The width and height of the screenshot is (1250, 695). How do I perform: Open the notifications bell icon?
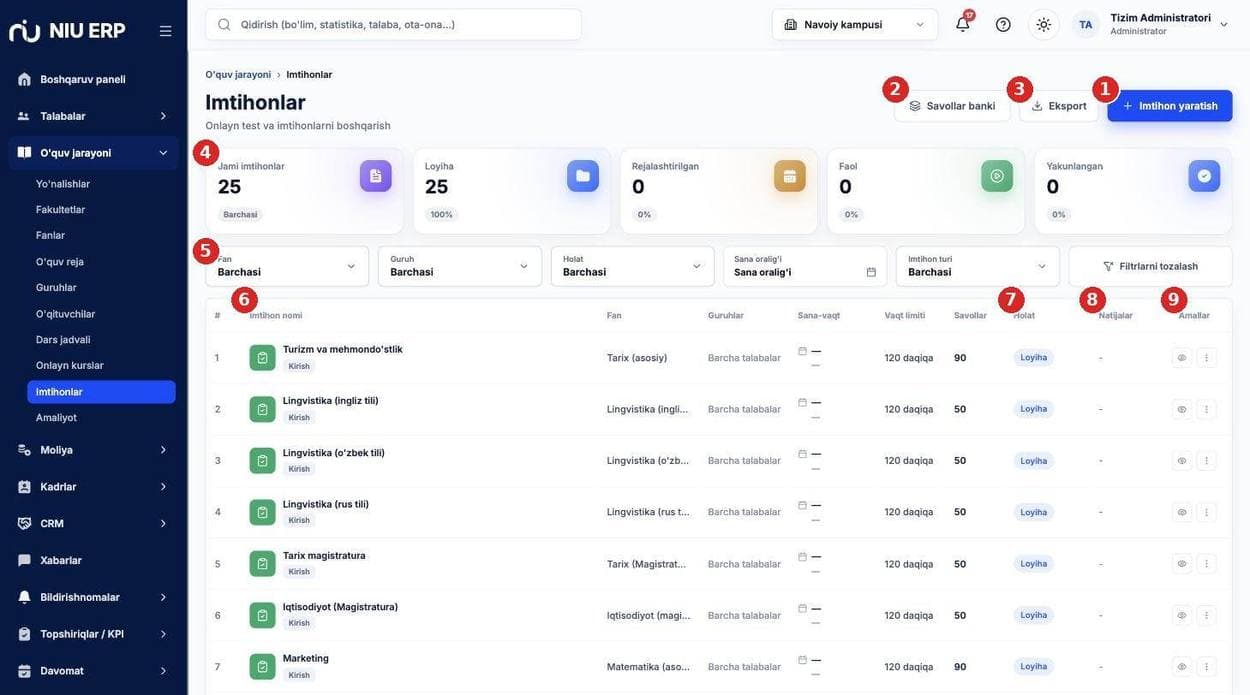click(x=963, y=25)
